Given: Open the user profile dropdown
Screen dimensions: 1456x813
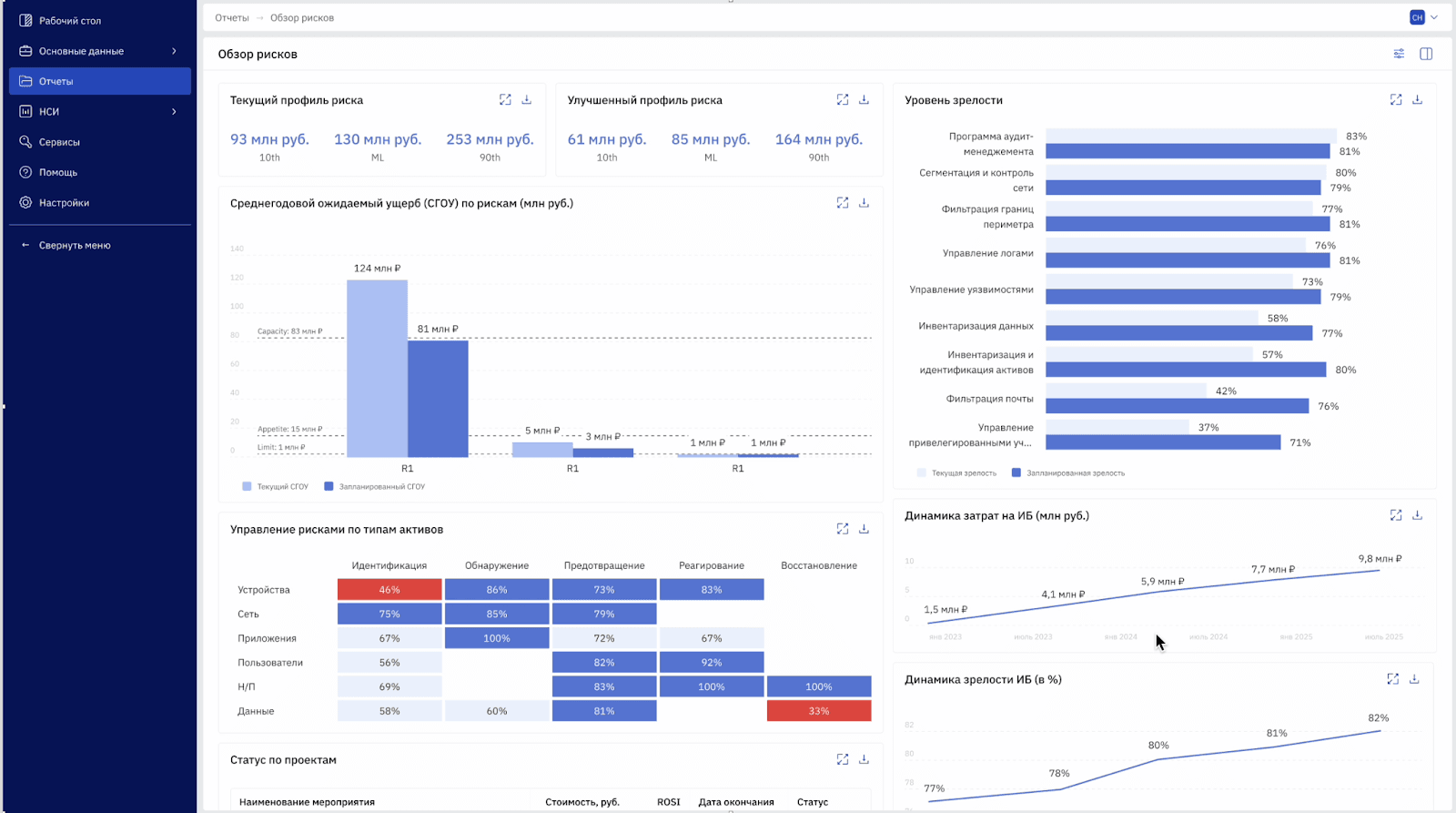Looking at the screenshot, I should pos(1423,17).
